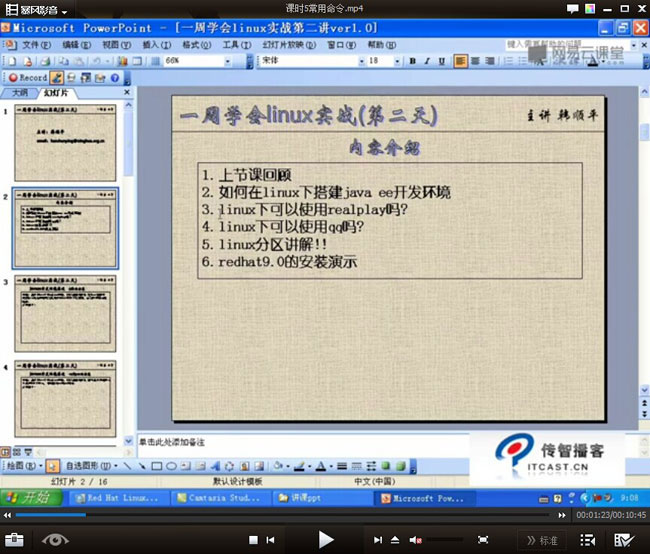The image size is (650, 554).
Task: Adjust the player volume slider
Action: [x=444, y=540]
